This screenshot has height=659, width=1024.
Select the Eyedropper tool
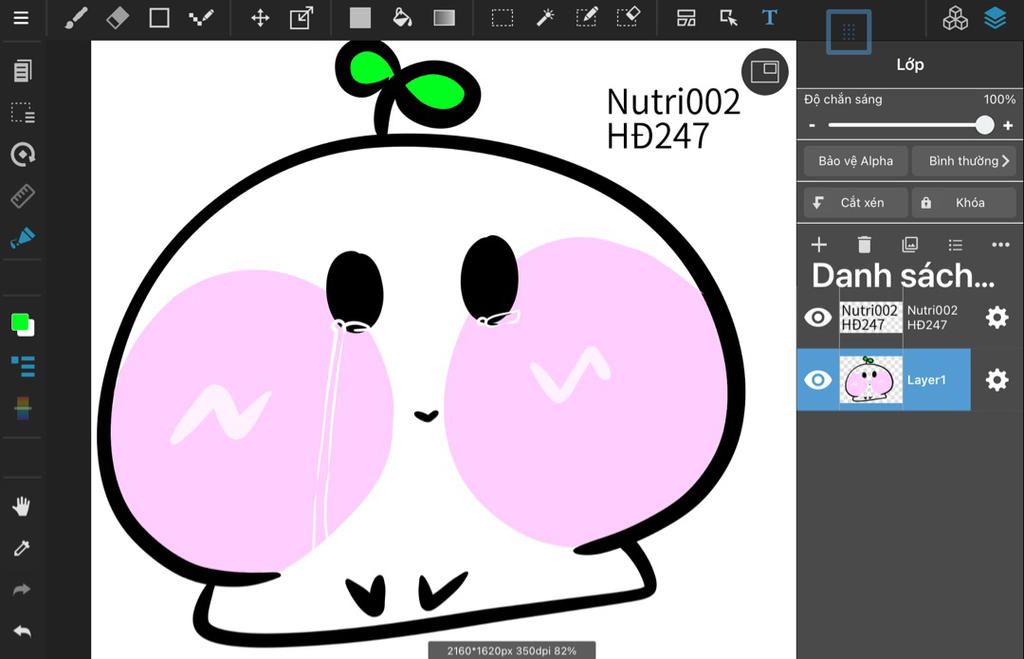coord(22,548)
